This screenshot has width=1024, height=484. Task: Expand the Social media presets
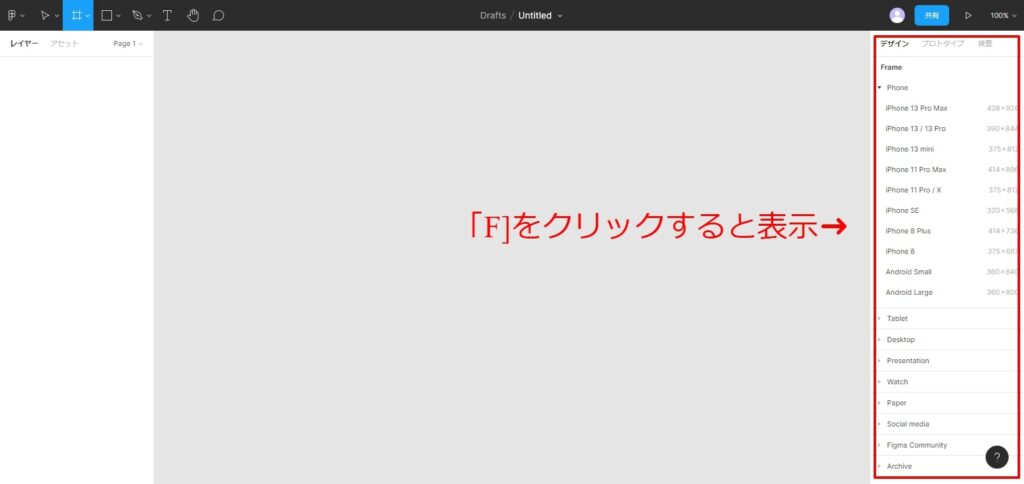(x=907, y=424)
